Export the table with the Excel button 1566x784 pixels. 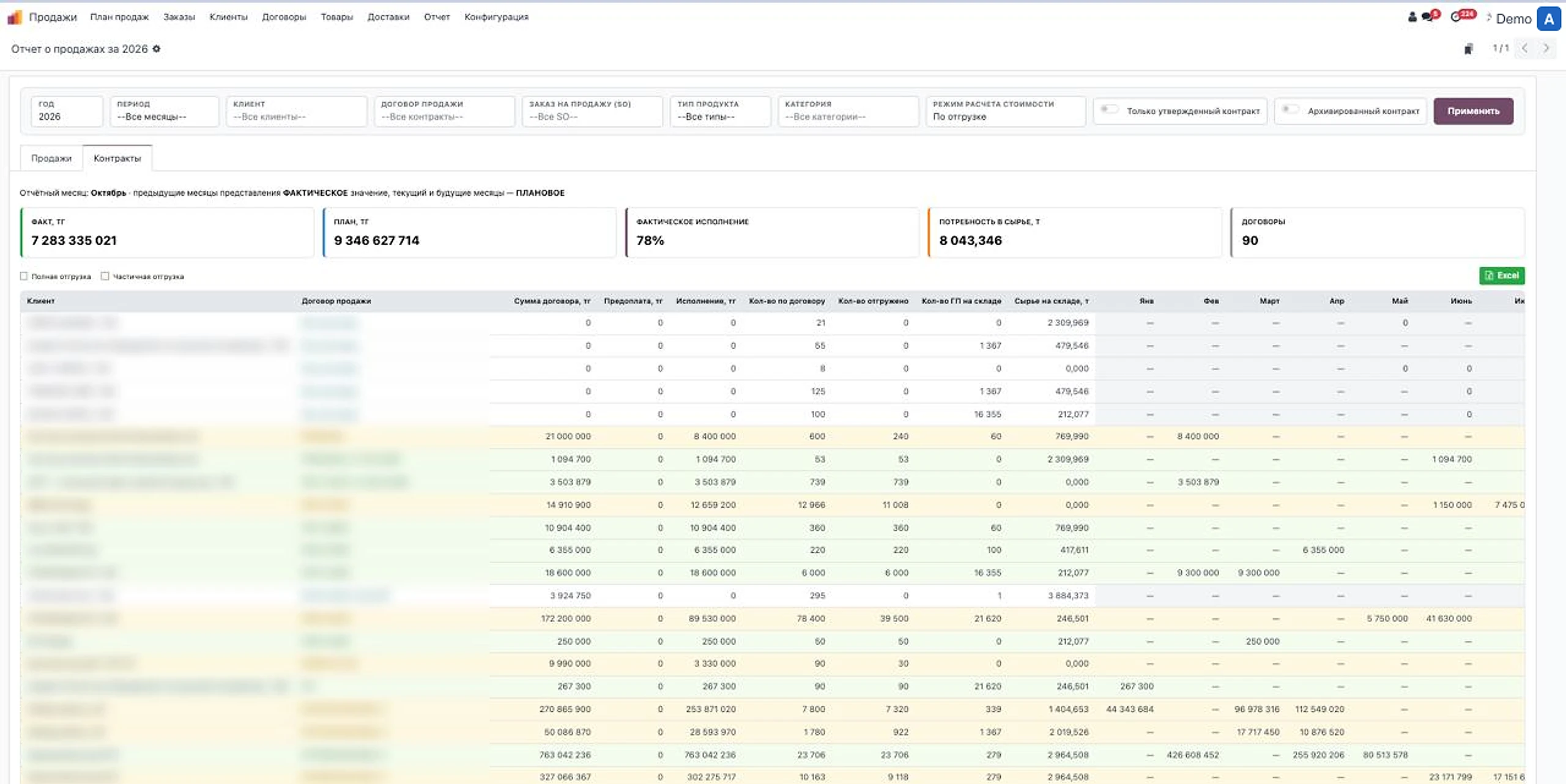[1502, 276]
